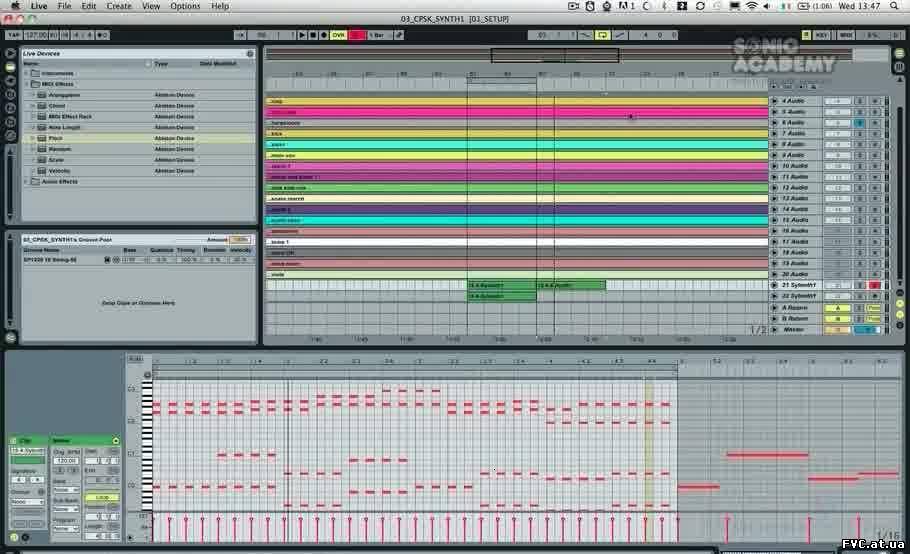Click the Type column header

coord(161,64)
